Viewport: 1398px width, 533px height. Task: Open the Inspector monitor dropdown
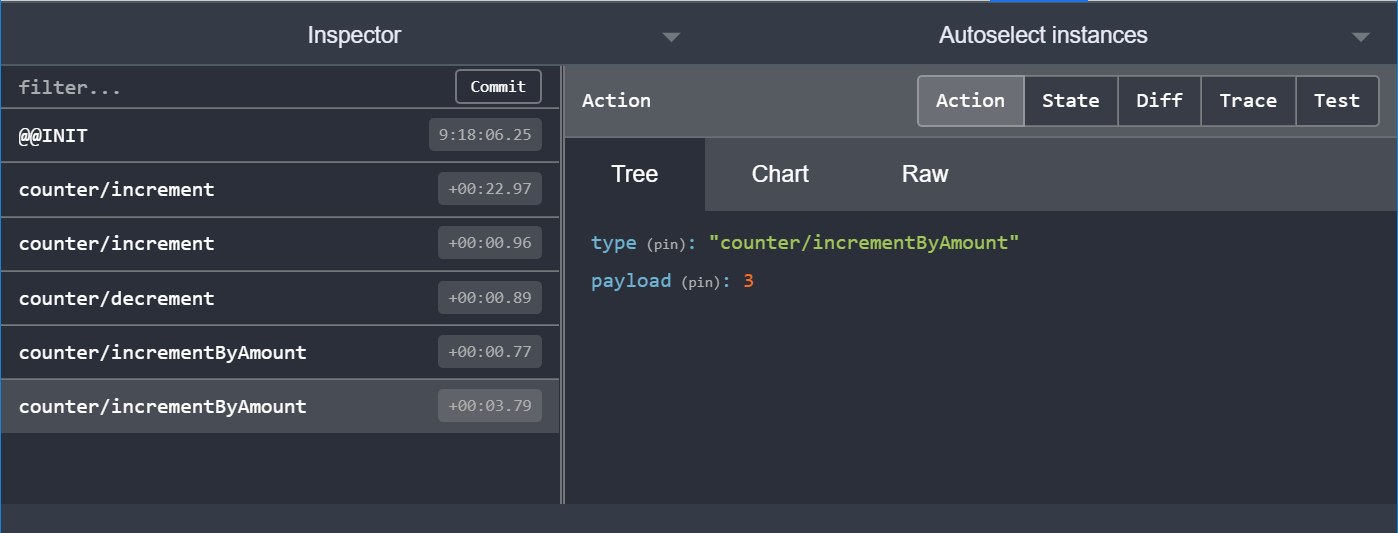pyautogui.click(x=354, y=35)
